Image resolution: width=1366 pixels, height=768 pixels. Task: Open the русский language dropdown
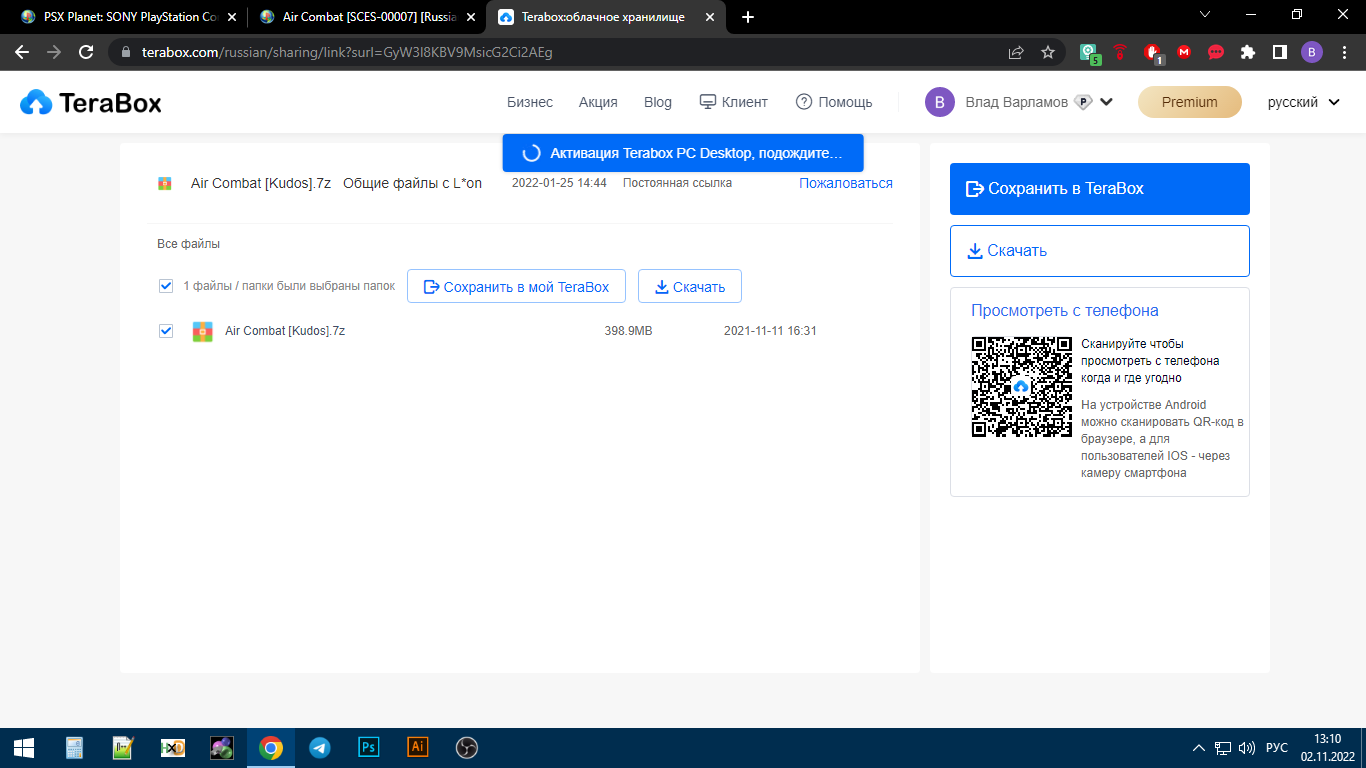(1303, 102)
